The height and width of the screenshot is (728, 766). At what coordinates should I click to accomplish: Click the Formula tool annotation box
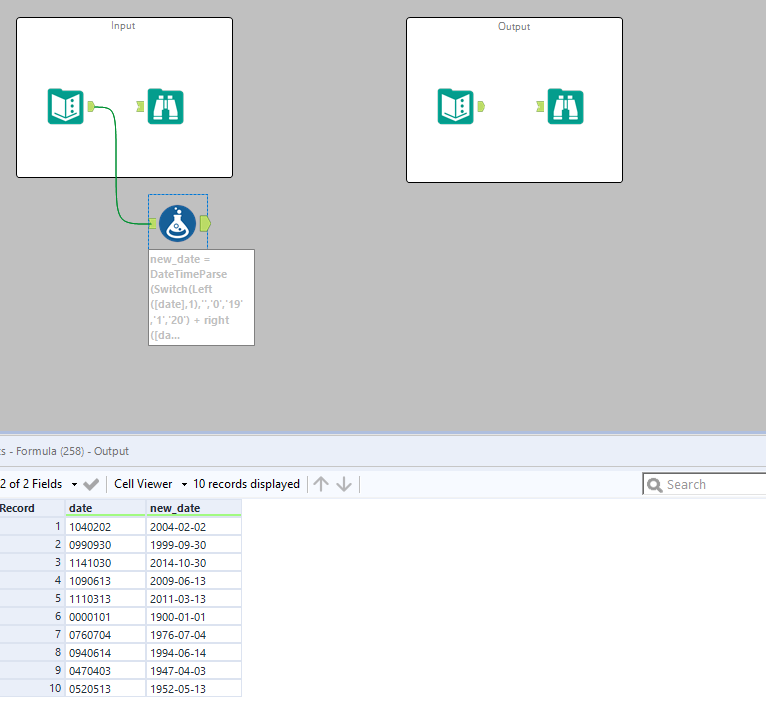[x=201, y=298]
